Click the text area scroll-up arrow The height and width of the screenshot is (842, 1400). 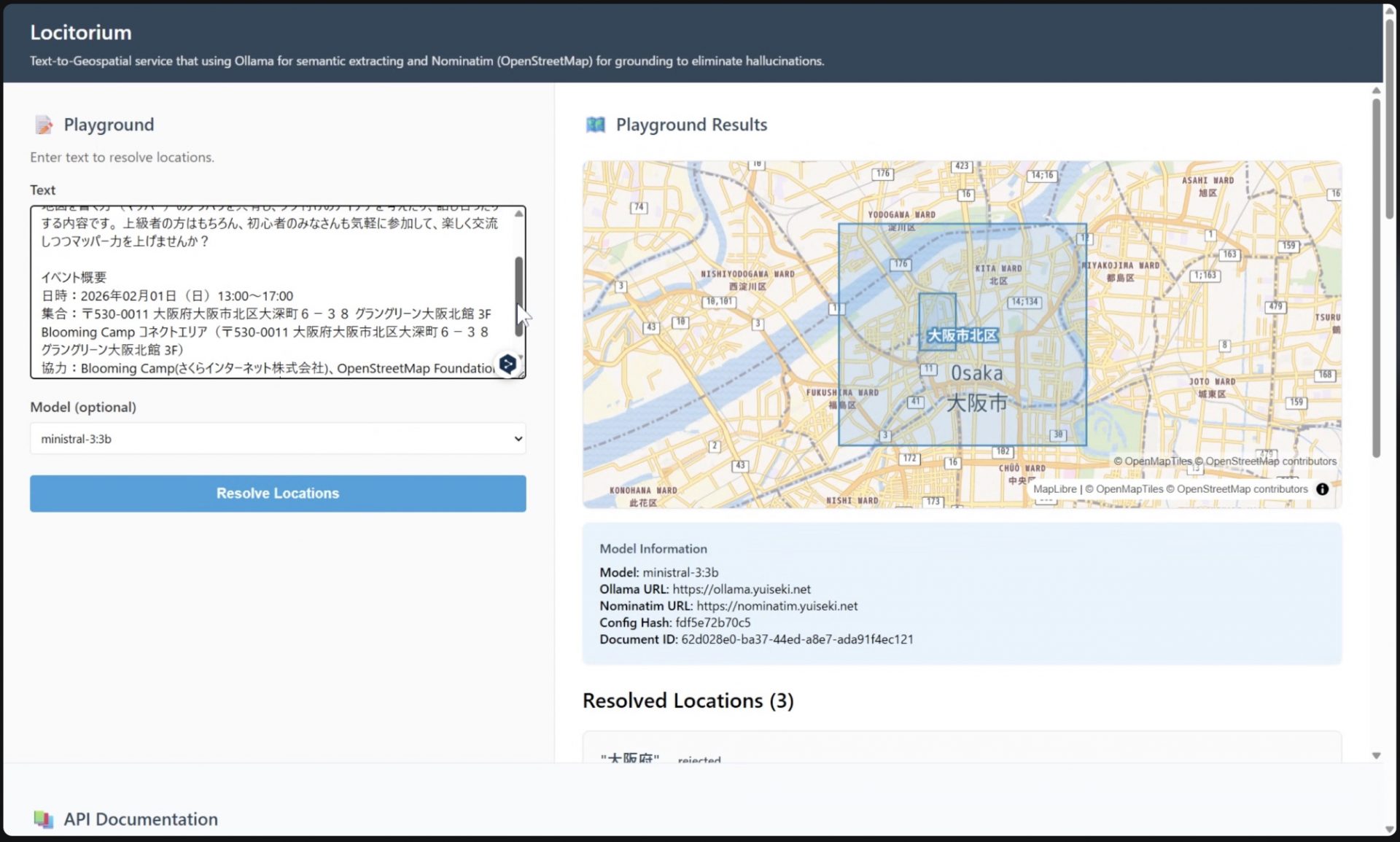coord(518,214)
